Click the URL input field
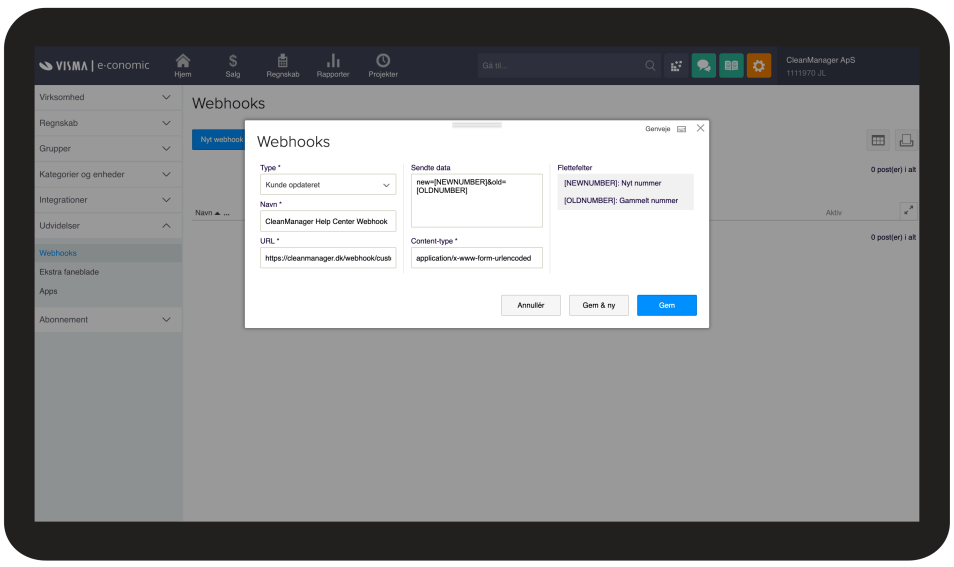The height and width of the screenshot is (567, 954). coord(328,258)
